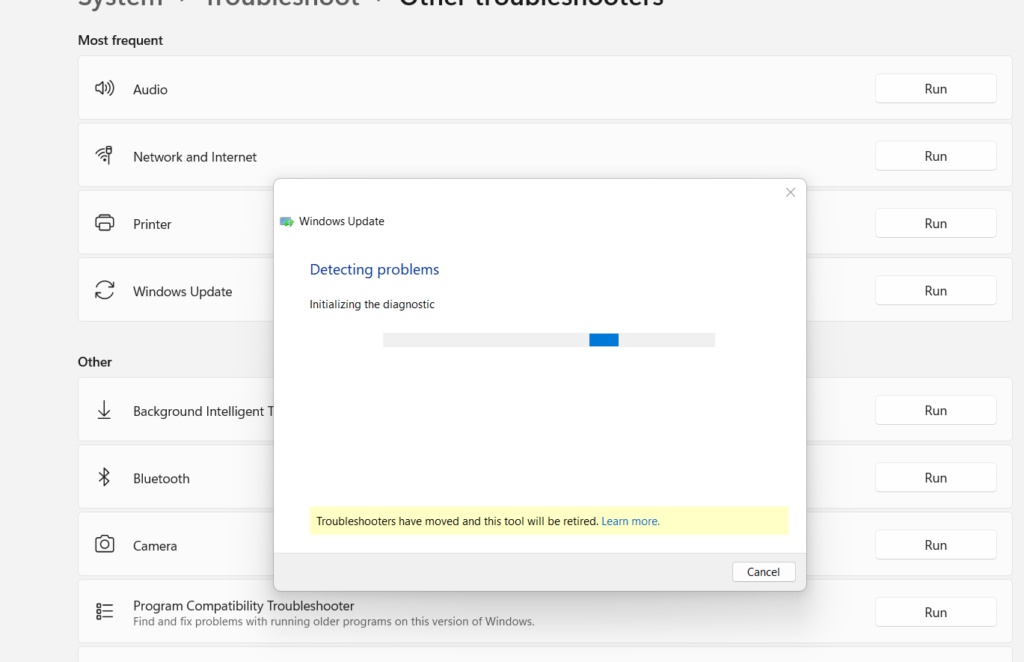This screenshot has height=662, width=1024.
Task: Click the Camera icon
Action: (104, 544)
